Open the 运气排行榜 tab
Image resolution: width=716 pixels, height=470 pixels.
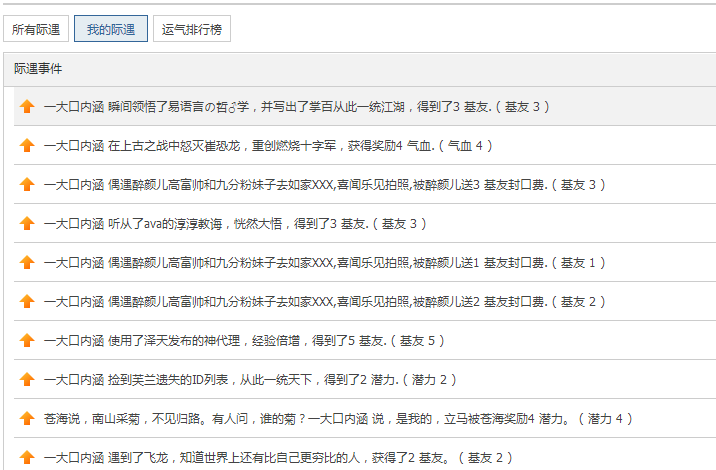pyautogui.click(x=192, y=29)
